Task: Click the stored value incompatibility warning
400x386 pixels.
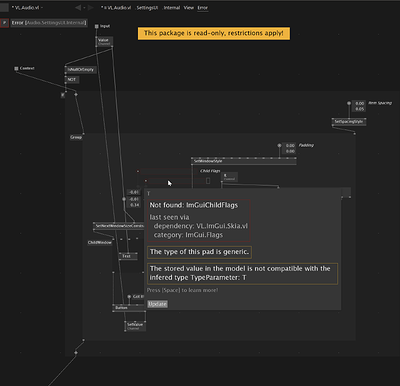Action: [242, 273]
